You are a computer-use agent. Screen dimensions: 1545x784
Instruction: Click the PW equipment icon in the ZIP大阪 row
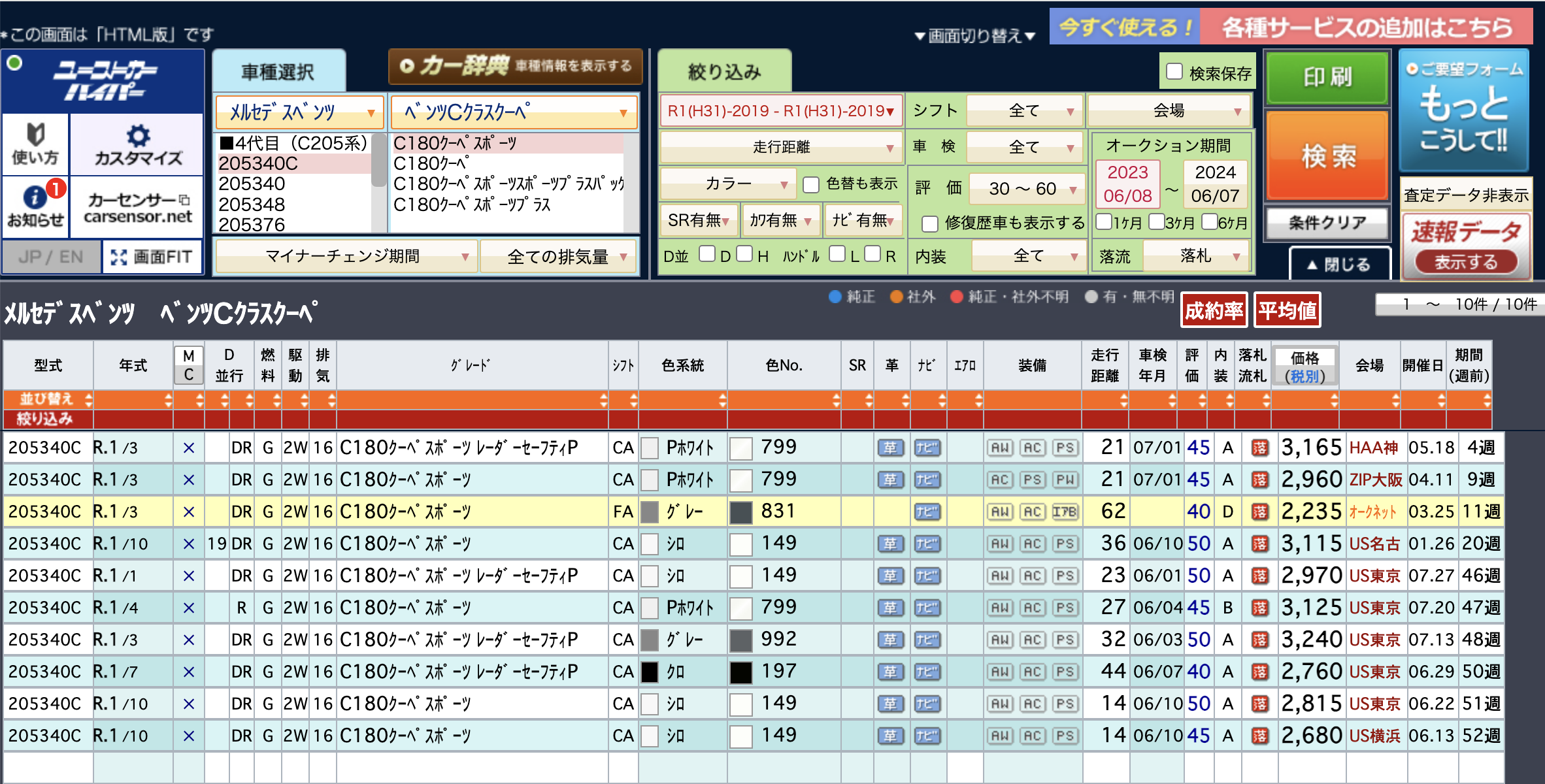[1065, 480]
